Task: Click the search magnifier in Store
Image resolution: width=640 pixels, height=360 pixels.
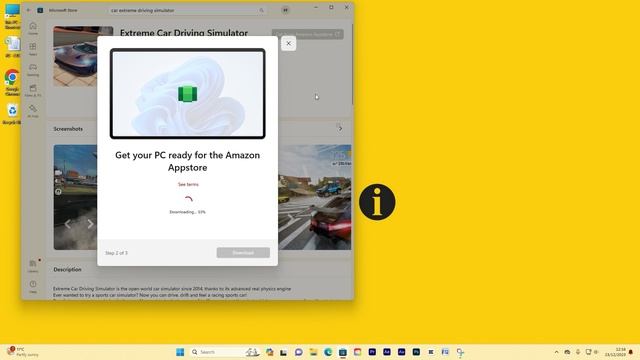Action: click(262, 10)
